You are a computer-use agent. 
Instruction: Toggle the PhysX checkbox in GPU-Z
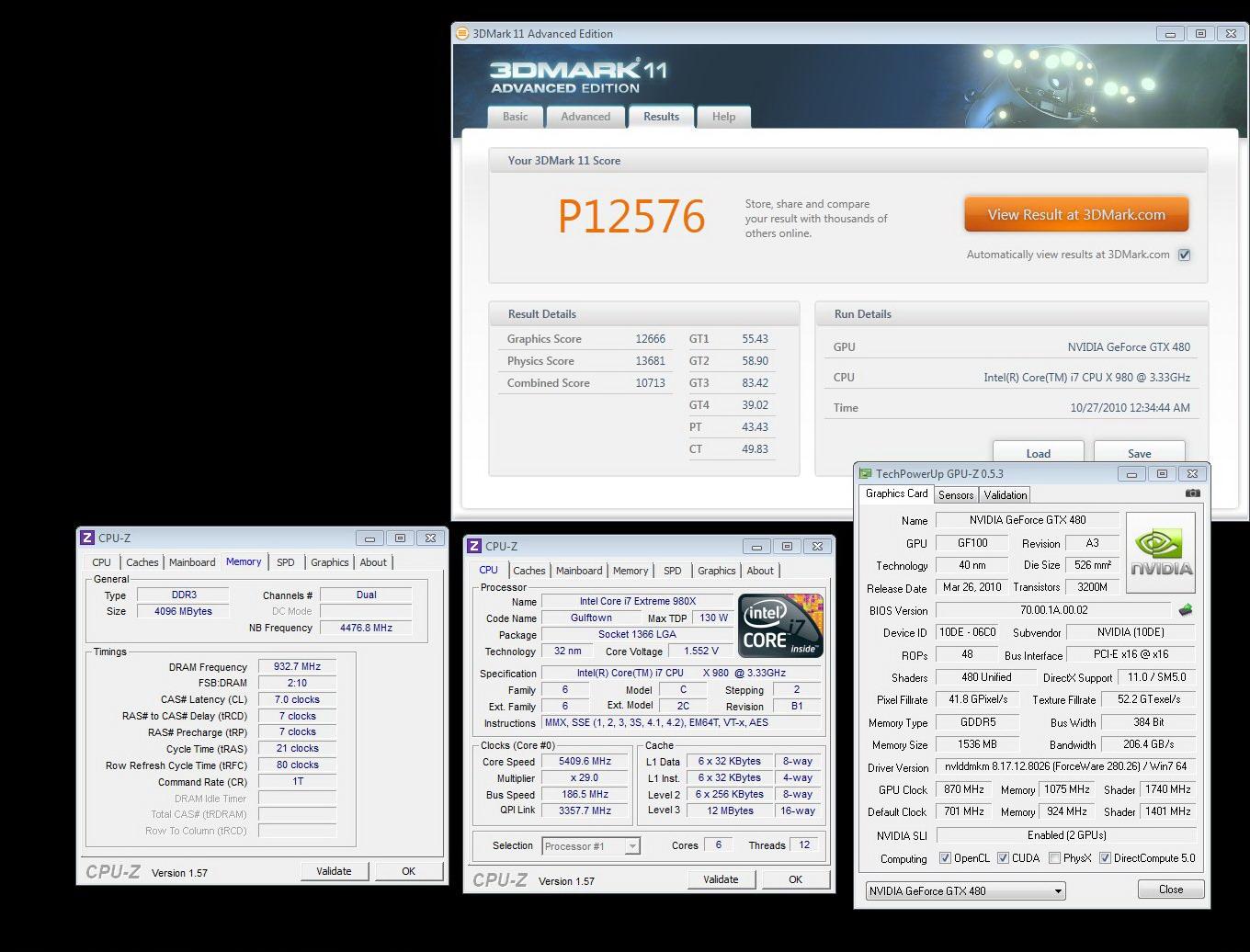(x=1054, y=858)
